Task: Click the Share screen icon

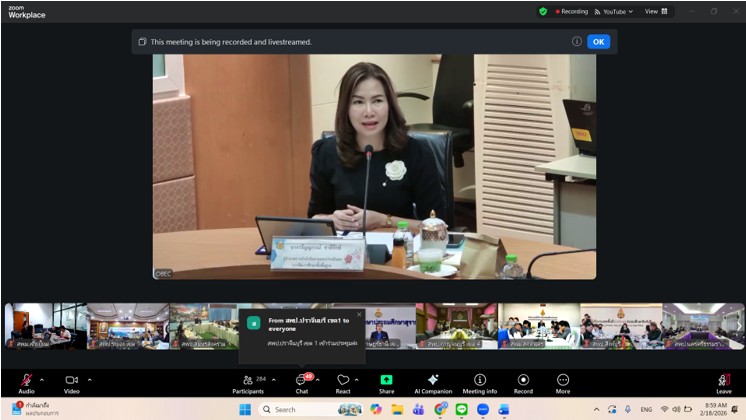Action: click(x=386, y=381)
